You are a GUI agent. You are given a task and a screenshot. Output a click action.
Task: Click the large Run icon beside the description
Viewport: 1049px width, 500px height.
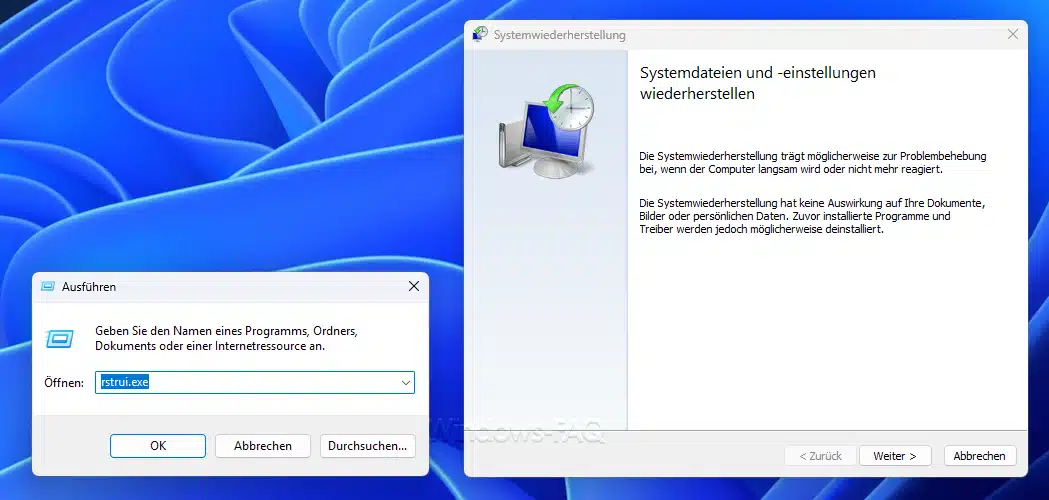(60, 338)
